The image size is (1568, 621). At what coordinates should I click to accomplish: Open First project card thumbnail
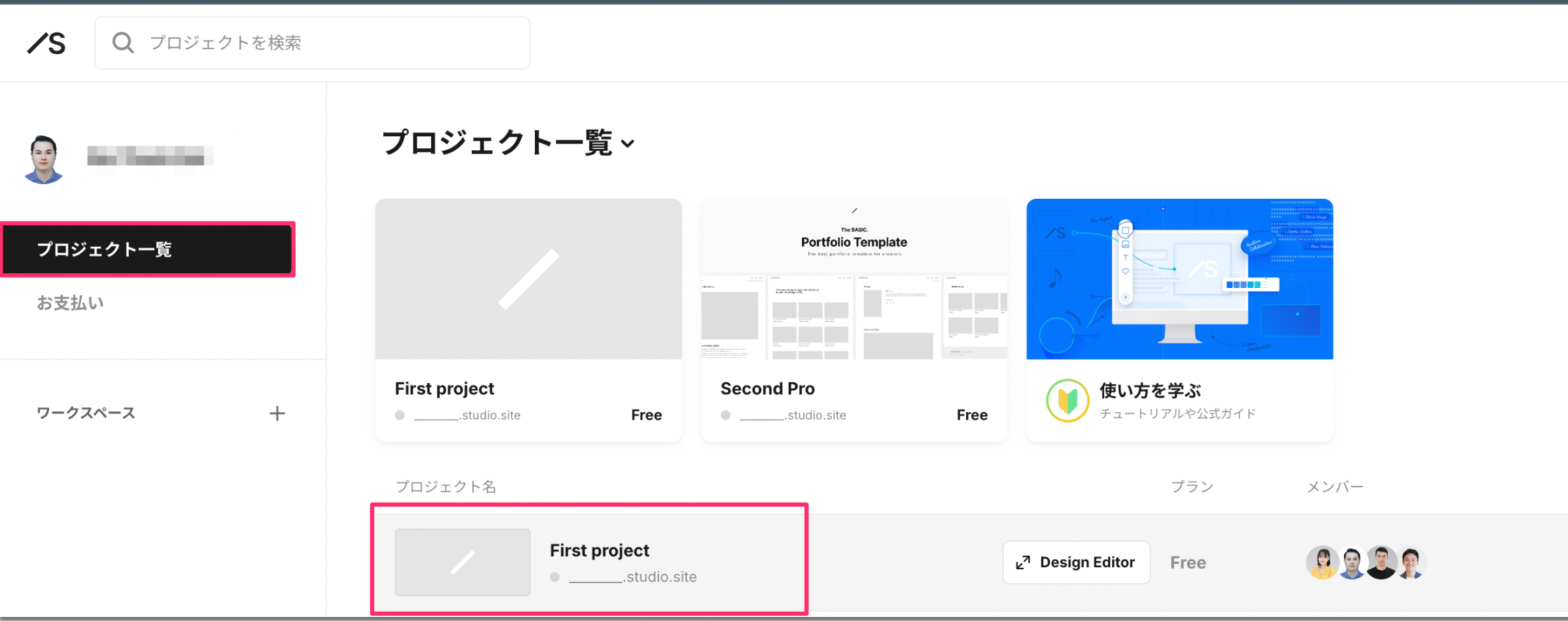click(529, 279)
